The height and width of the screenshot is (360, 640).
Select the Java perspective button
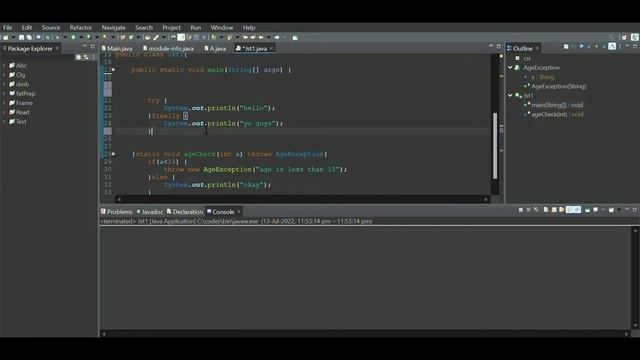(x=635, y=37)
